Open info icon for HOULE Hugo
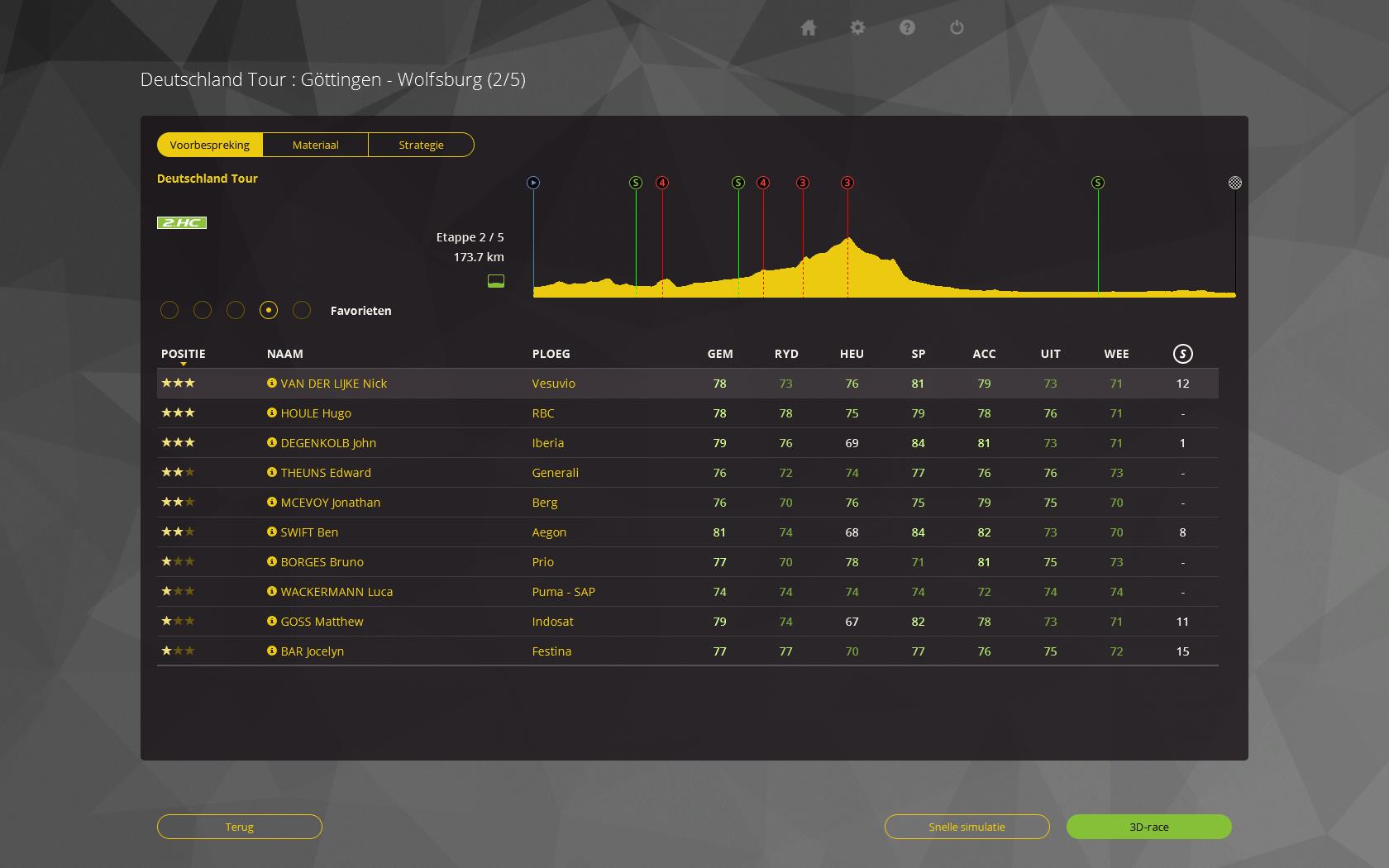 272,413
